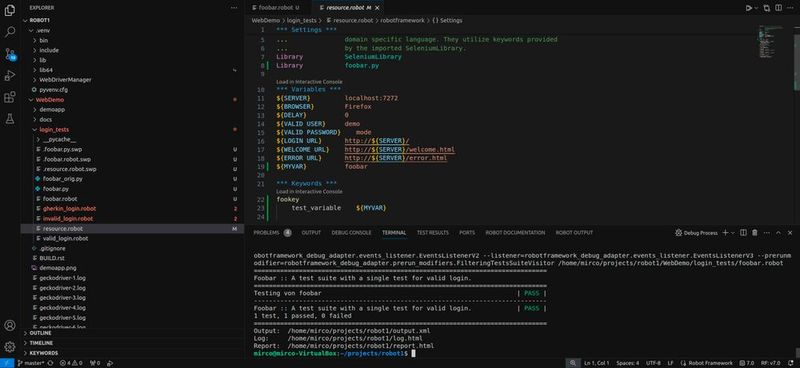Click the master branch in status bar

32,363
